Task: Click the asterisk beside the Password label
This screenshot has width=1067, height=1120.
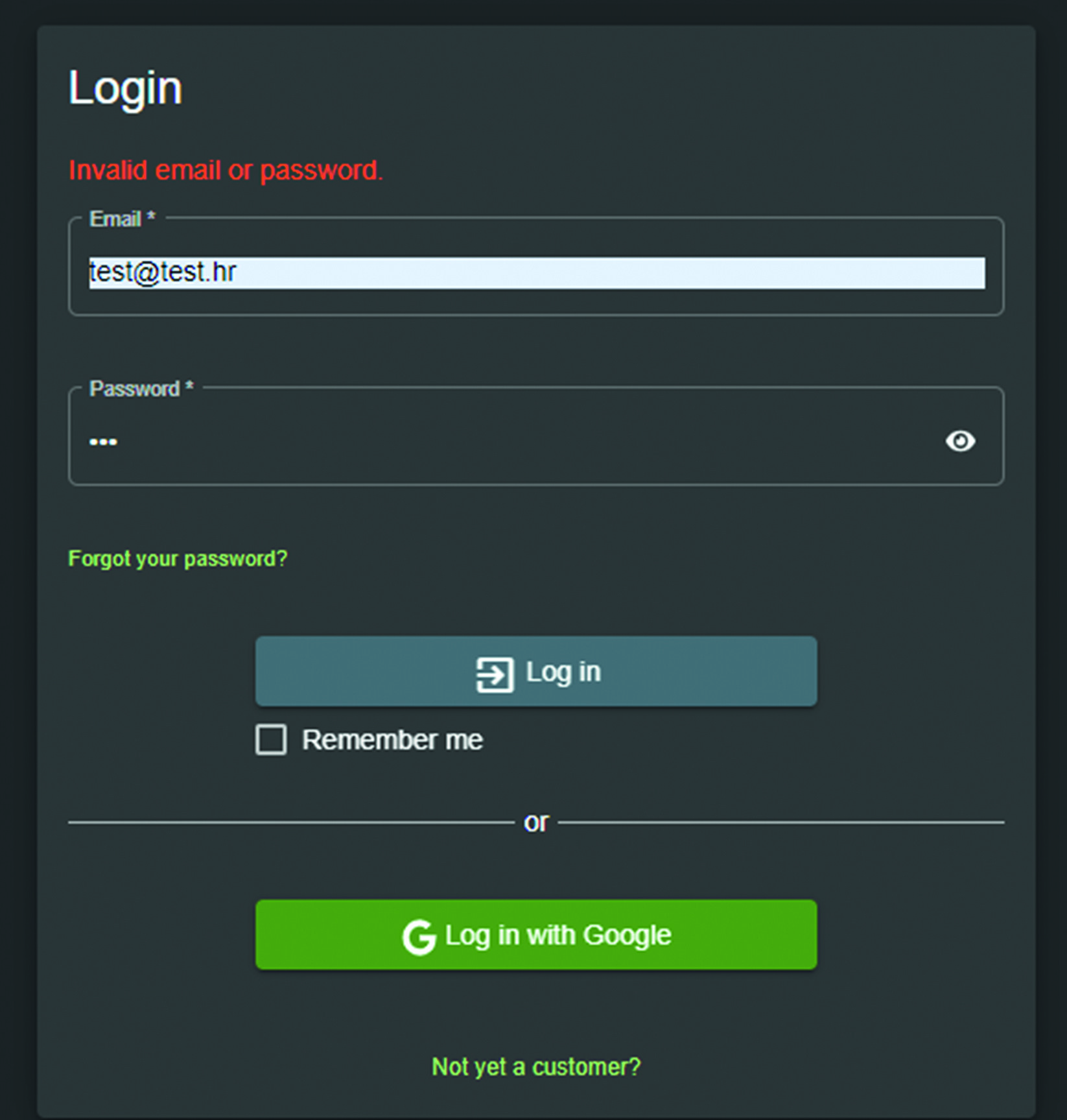Action: click(x=189, y=386)
